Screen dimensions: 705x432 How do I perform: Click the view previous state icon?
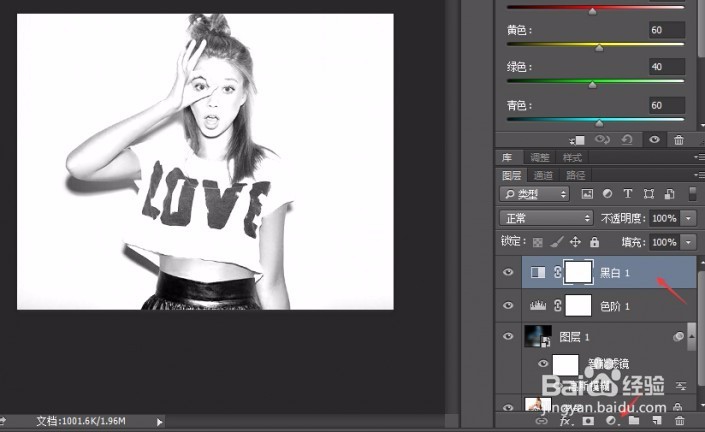[602, 140]
